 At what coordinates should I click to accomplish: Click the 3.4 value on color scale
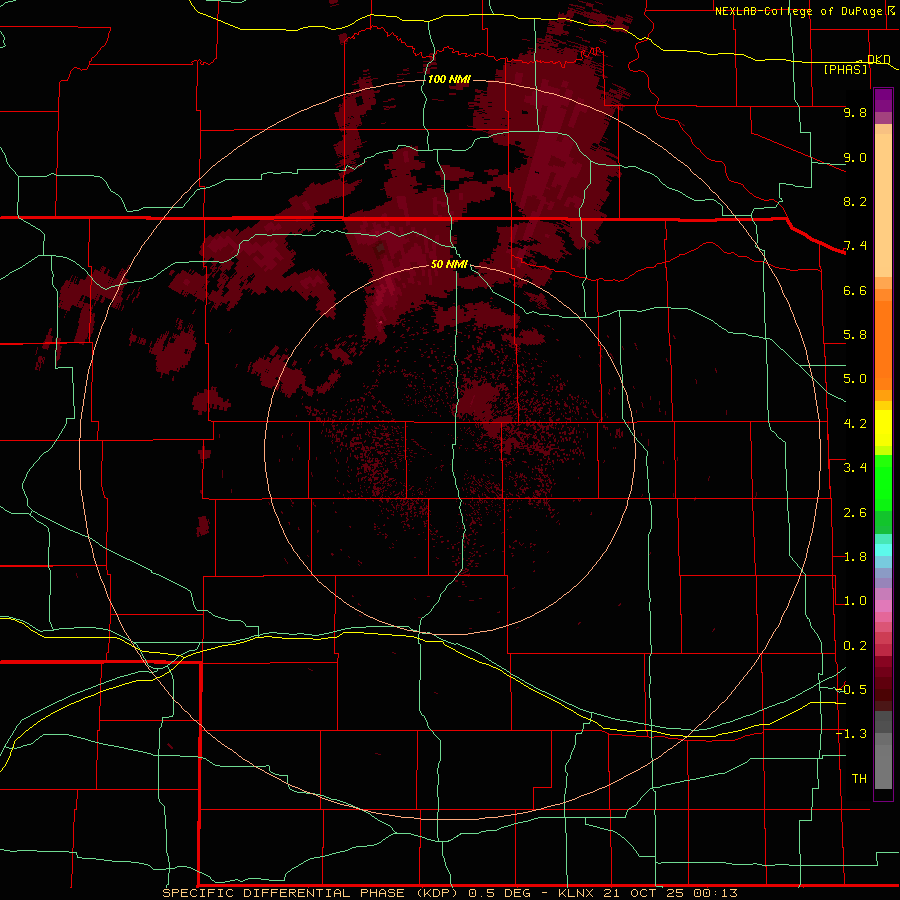(x=855, y=468)
